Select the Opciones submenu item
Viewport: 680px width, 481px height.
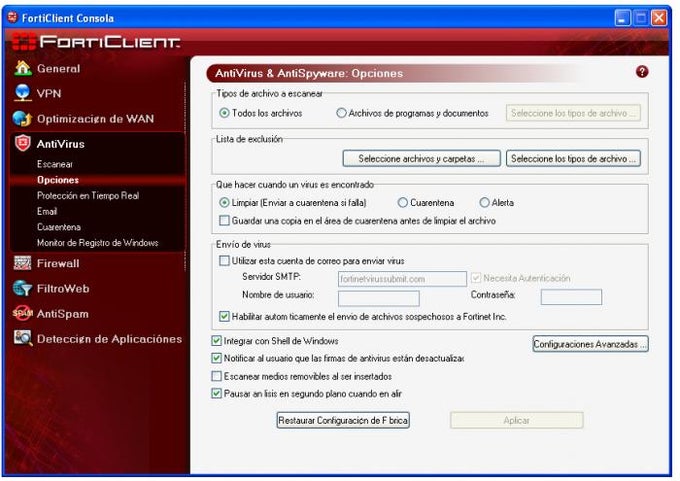click(x=58, y=180)
